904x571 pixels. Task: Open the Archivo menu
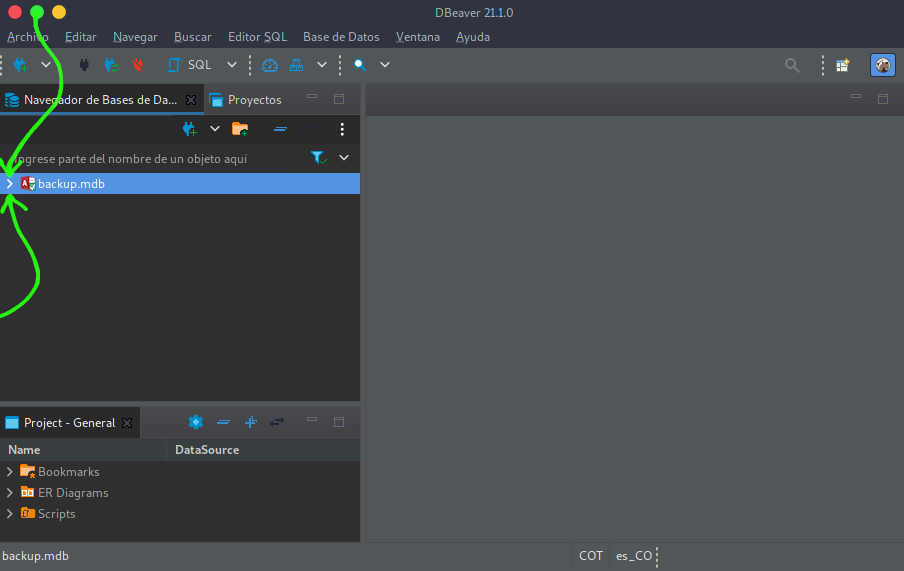28,37
